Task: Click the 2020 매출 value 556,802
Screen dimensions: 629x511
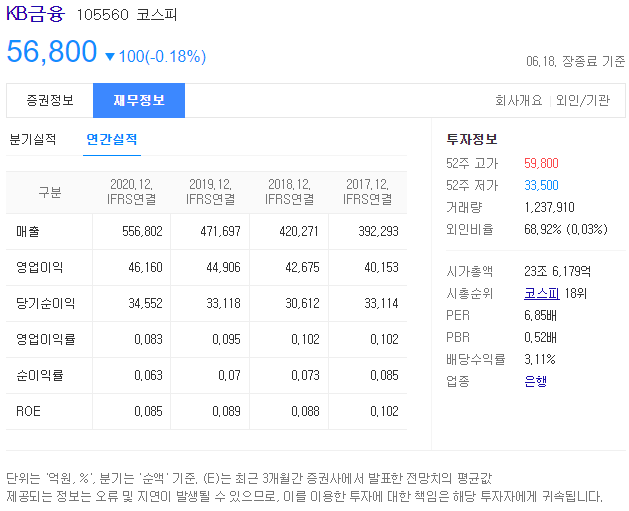Action: coord(142,231)
